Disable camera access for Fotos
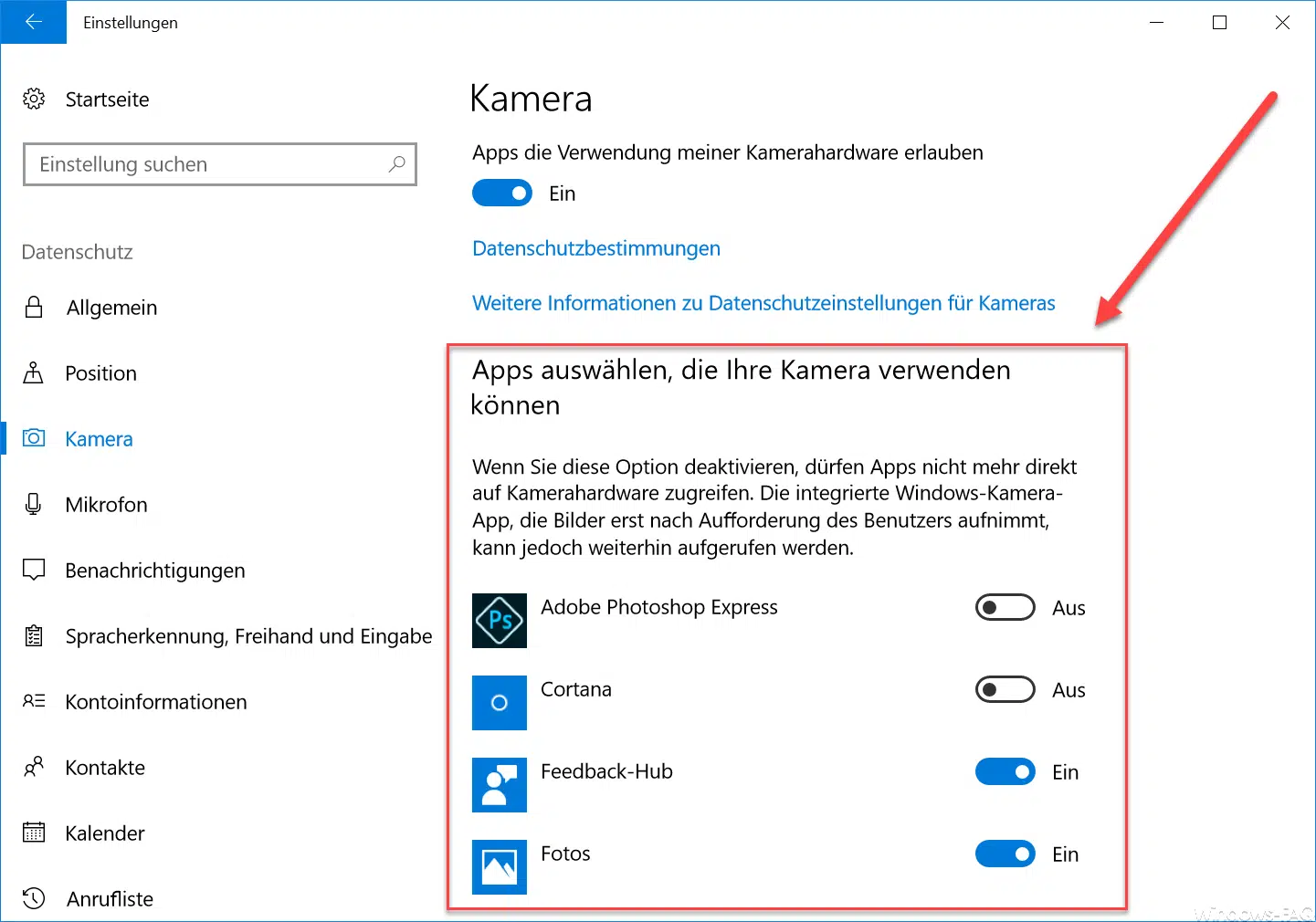Viewport: 1316px width, 922px height. 1005,854
